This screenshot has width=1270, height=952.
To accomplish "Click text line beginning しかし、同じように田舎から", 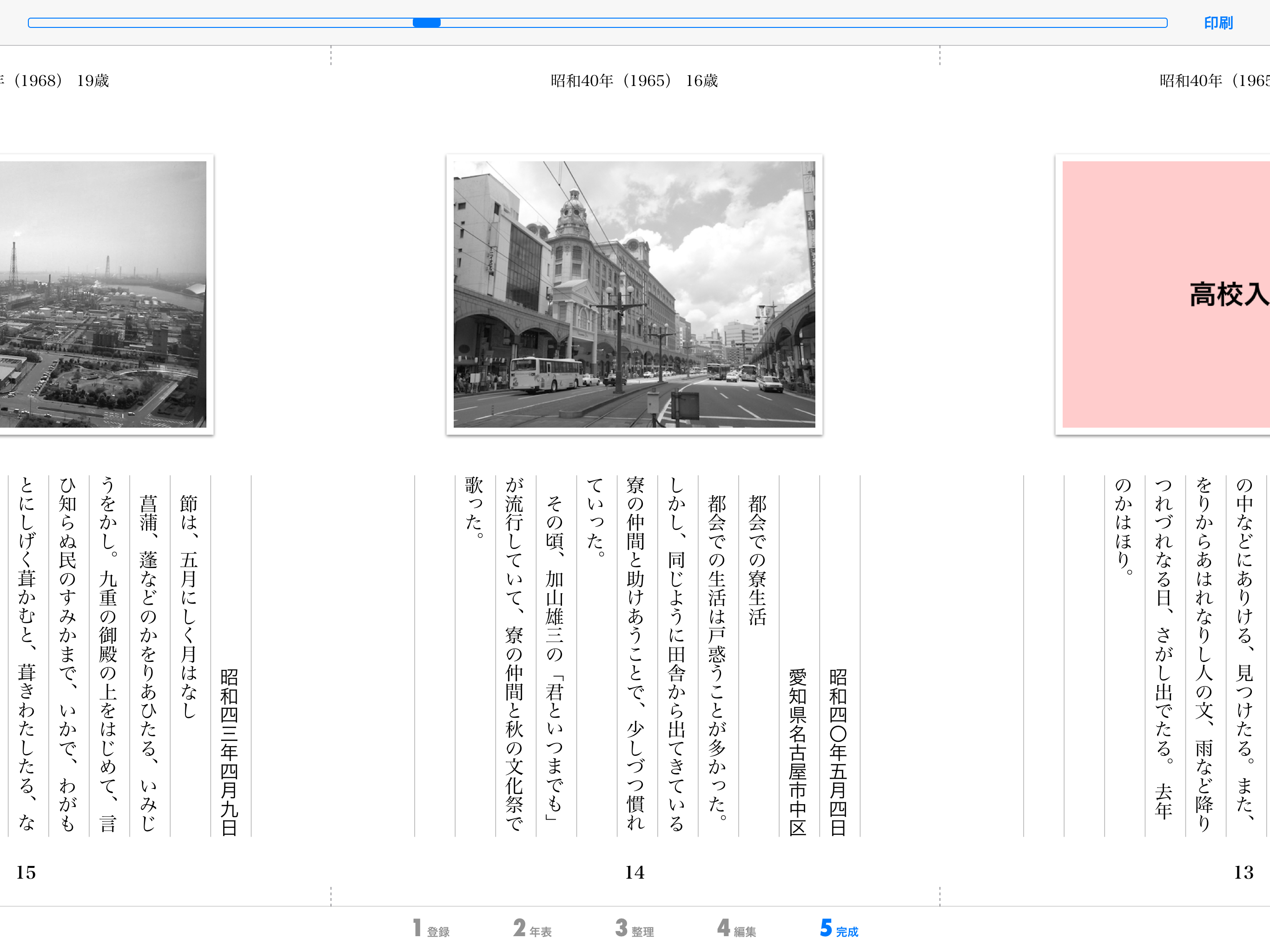I will point(677,654).
